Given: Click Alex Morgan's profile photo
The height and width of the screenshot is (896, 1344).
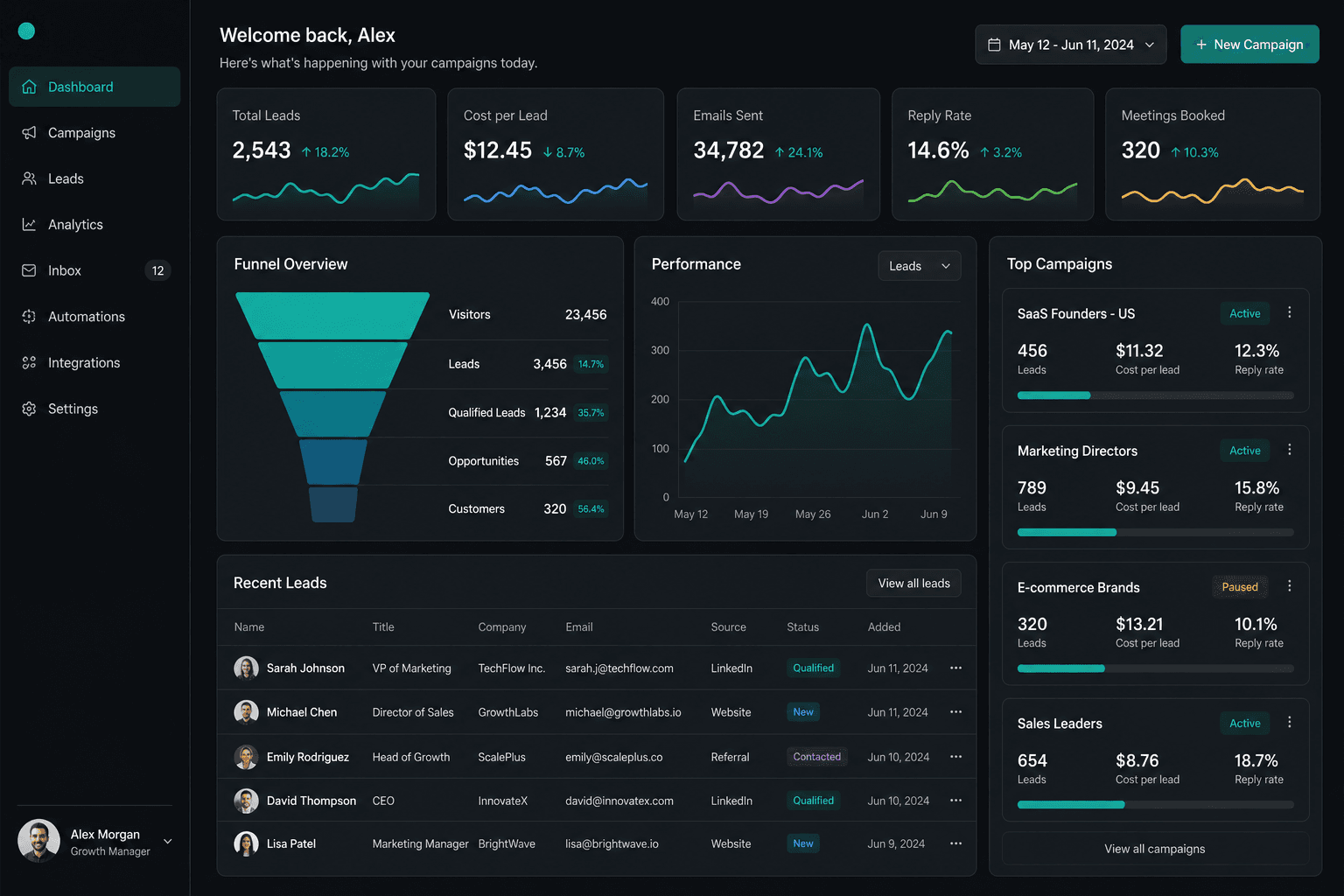Looking at the screenshot, I should (38, 841).
